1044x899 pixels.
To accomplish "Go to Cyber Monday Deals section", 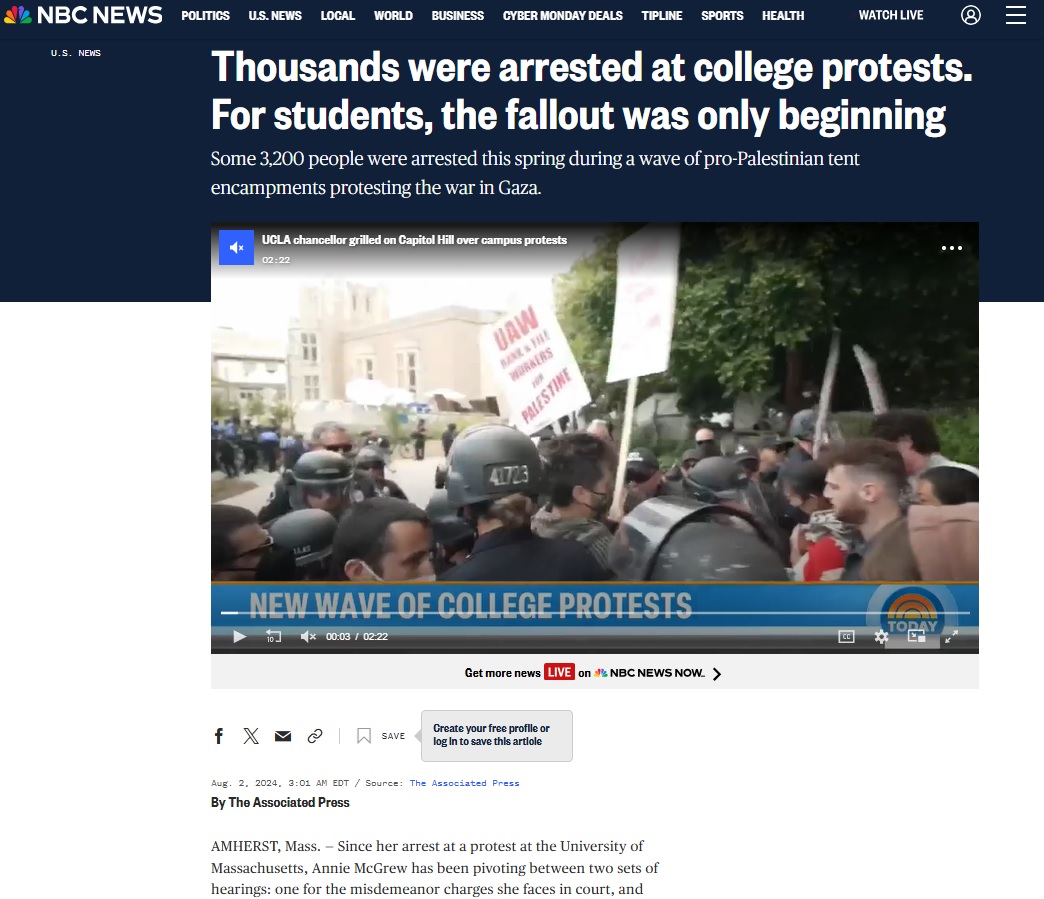I will click(x=563, y=15).
